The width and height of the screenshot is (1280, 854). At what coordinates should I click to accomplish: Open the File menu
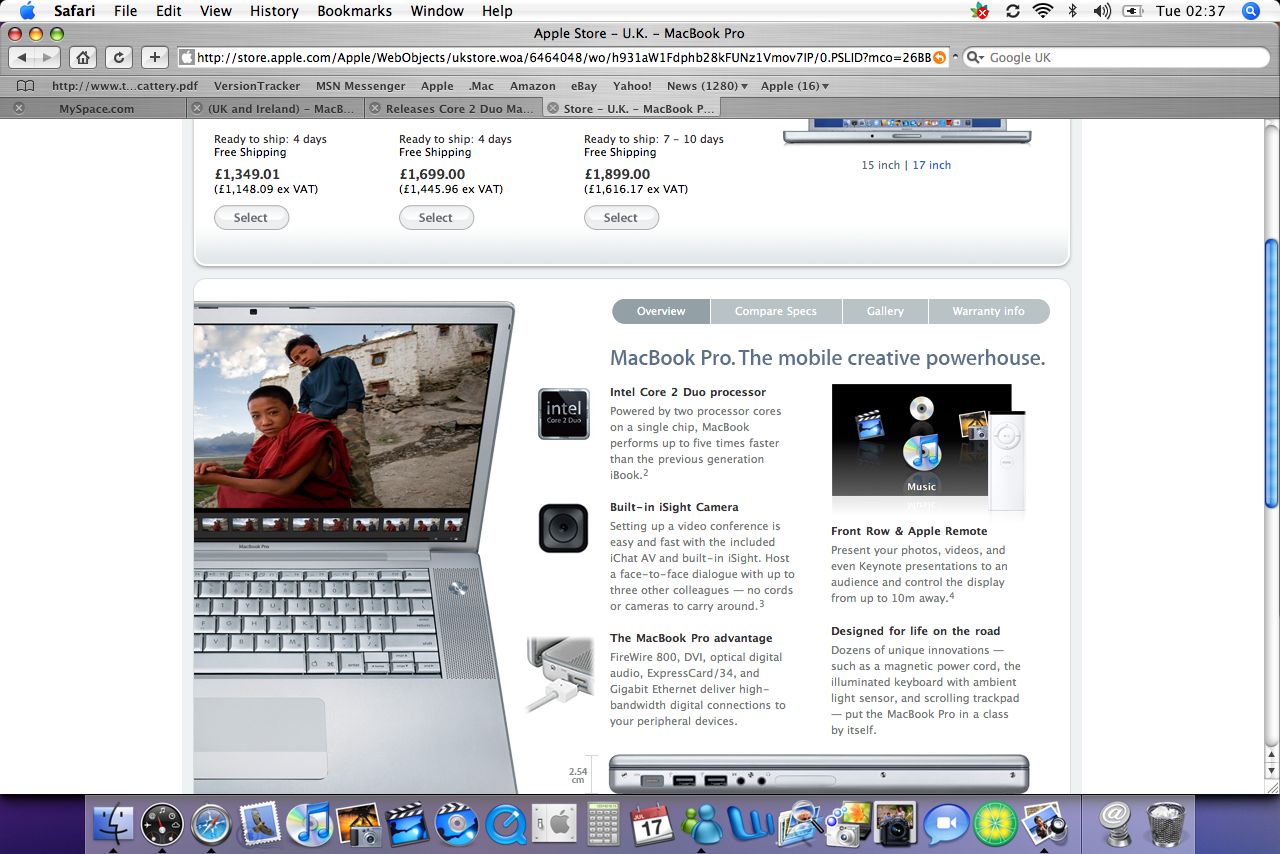(126, 11)
